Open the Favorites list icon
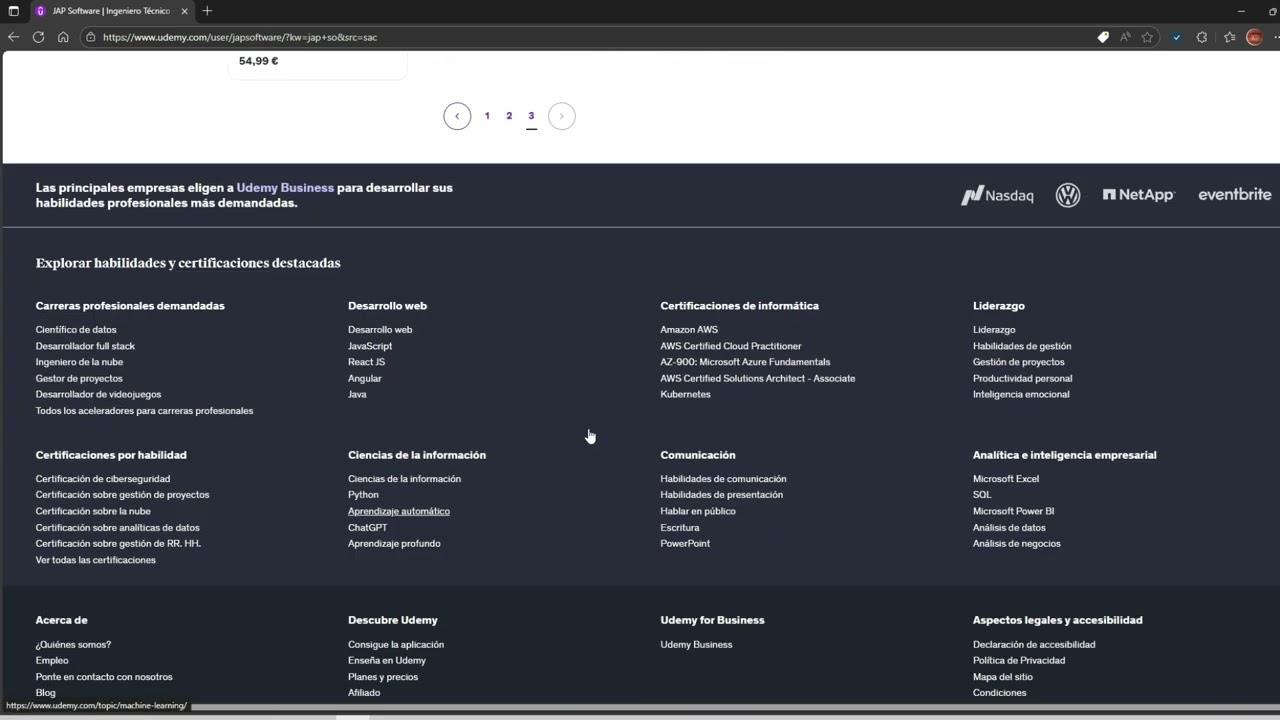 [1230, 37]
